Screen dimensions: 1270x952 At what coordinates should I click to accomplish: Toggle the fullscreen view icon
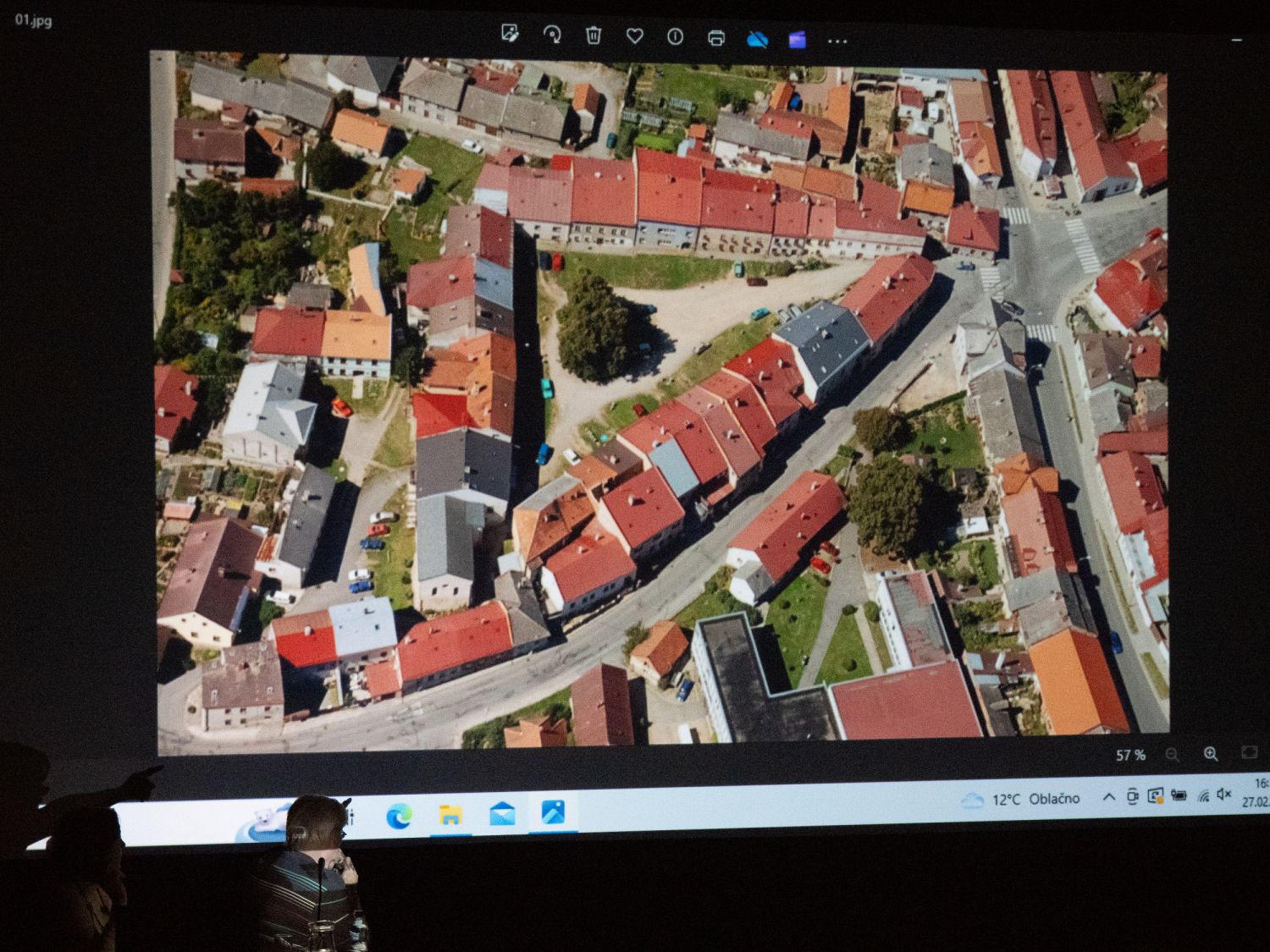pyautogui.click(x=1249, y=752)
